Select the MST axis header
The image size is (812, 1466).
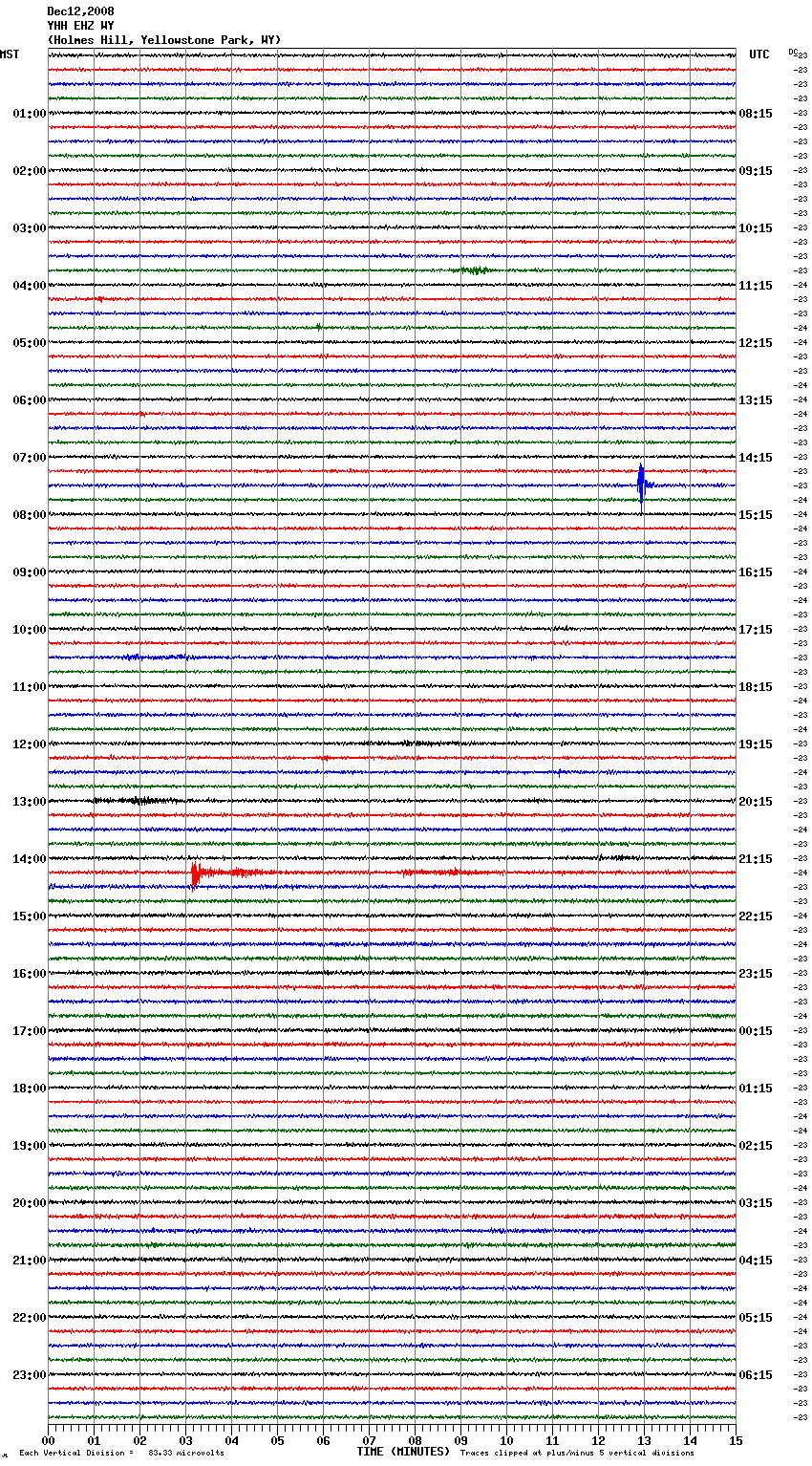[x=10, y=54]
